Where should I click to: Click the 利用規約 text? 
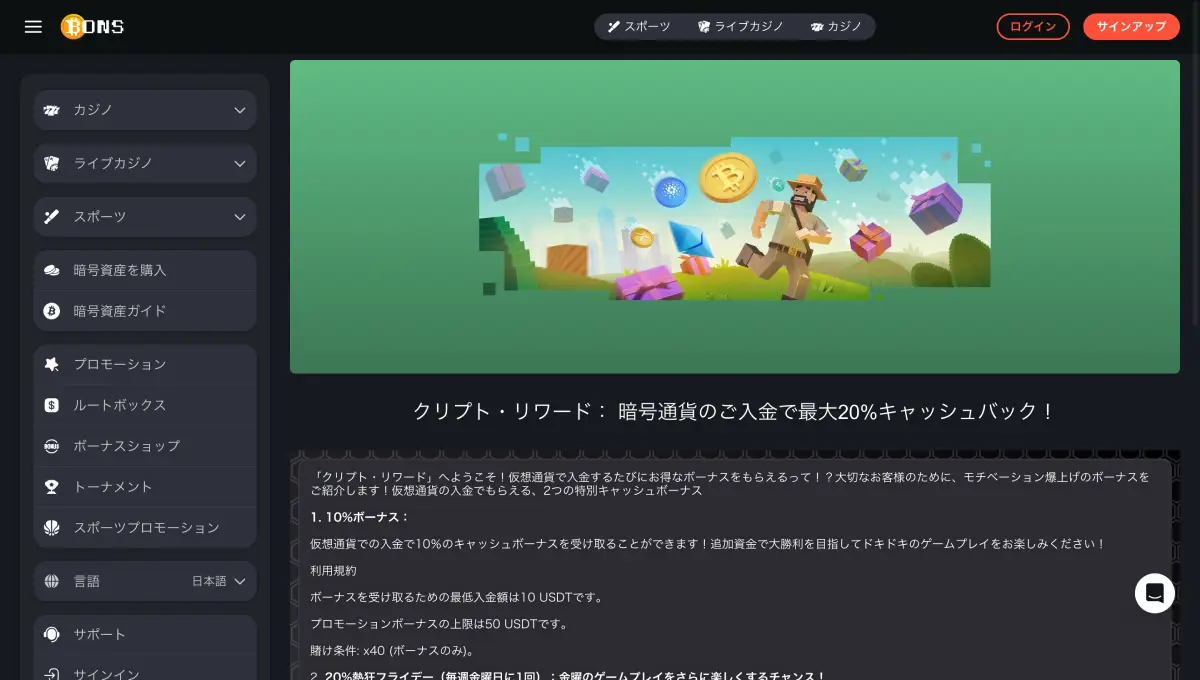333,571
